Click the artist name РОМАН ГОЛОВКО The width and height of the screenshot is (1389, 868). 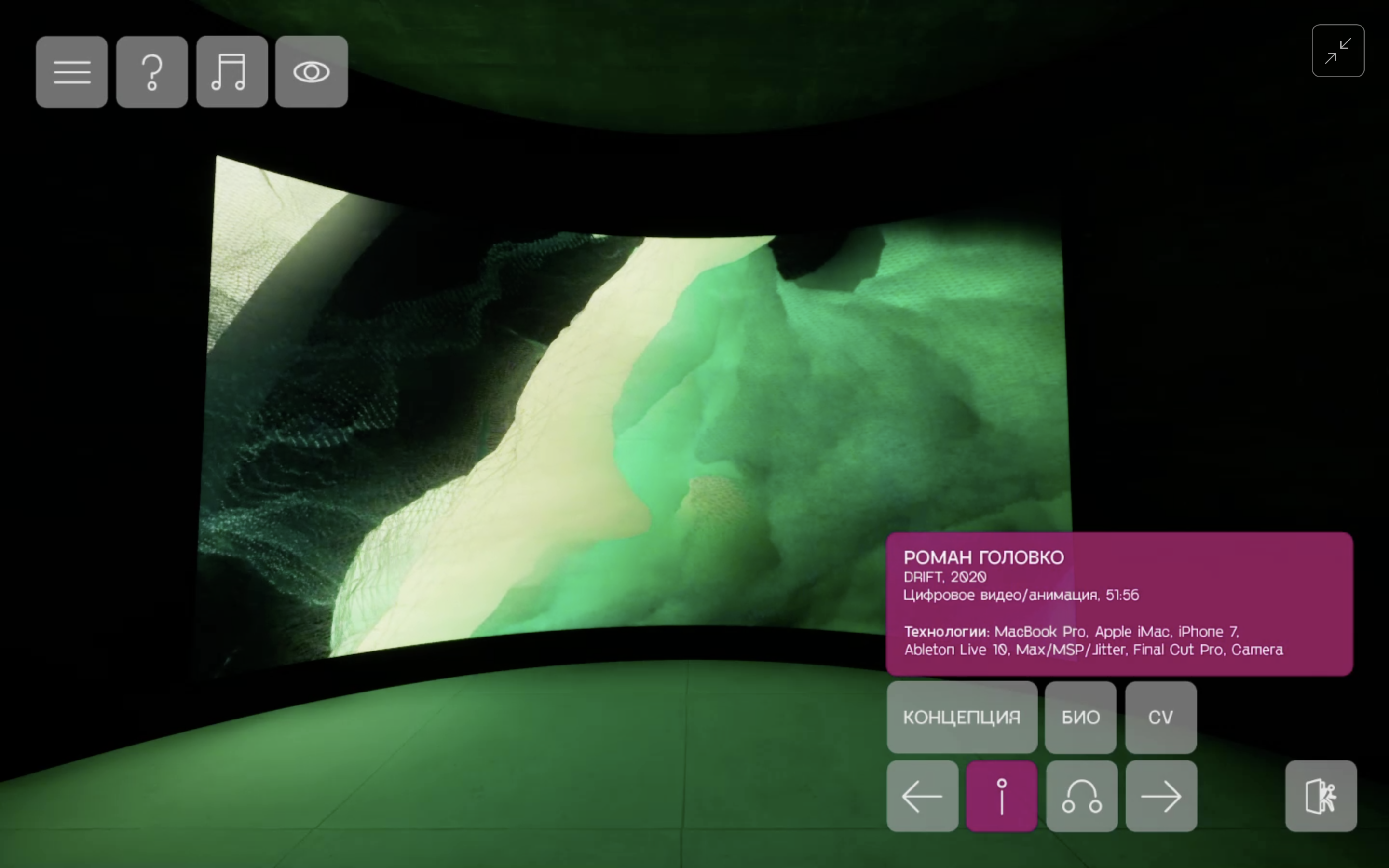click(x=984, y=557)
